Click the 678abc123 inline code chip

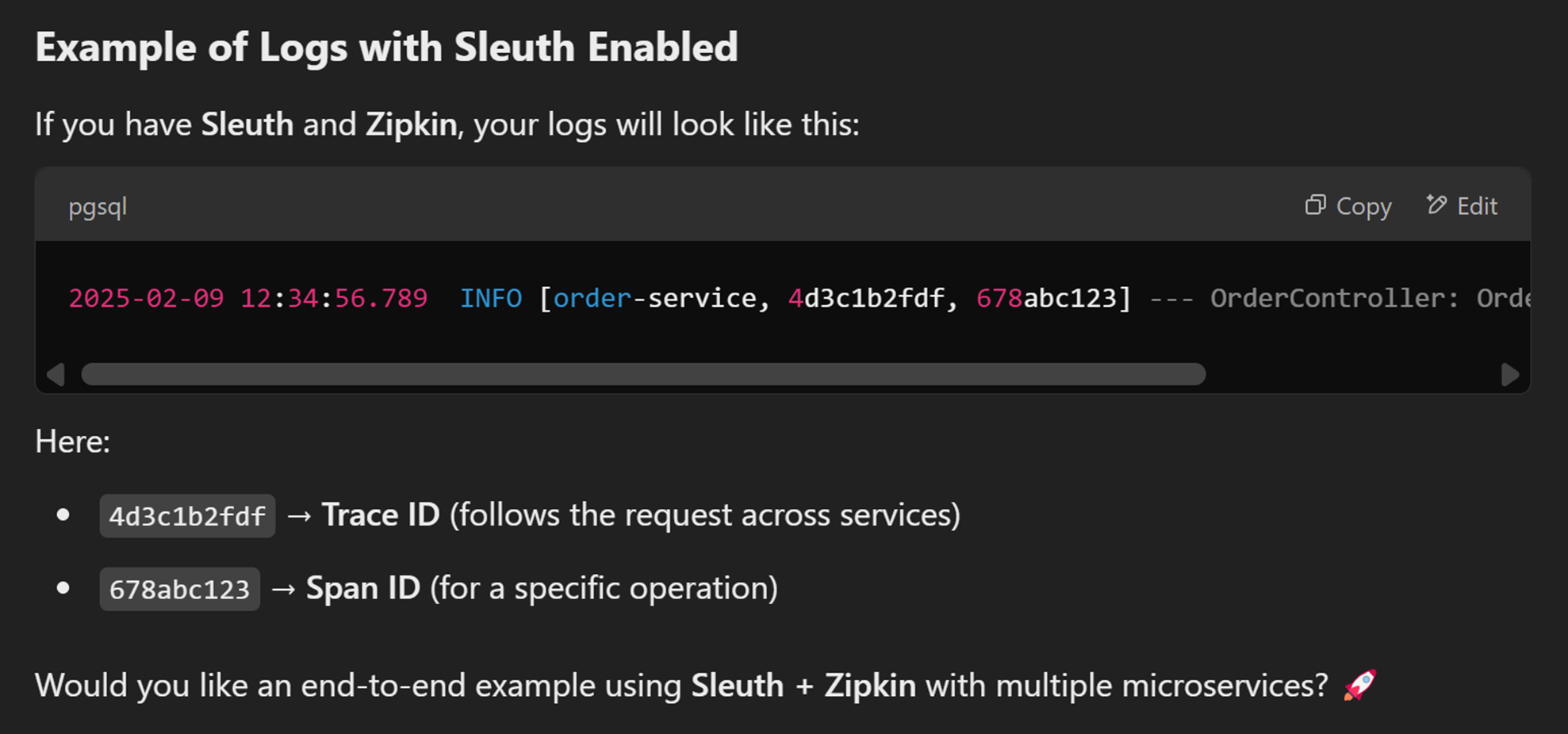[179, 589]
